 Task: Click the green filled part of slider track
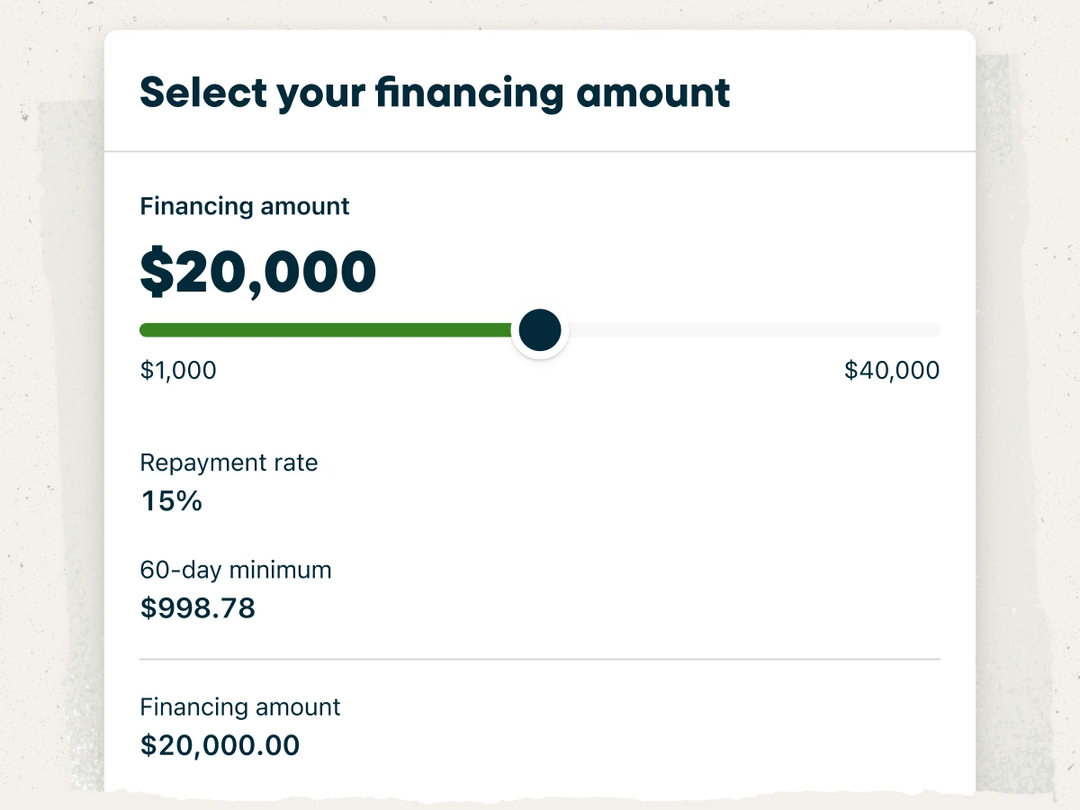click(326, 331)
